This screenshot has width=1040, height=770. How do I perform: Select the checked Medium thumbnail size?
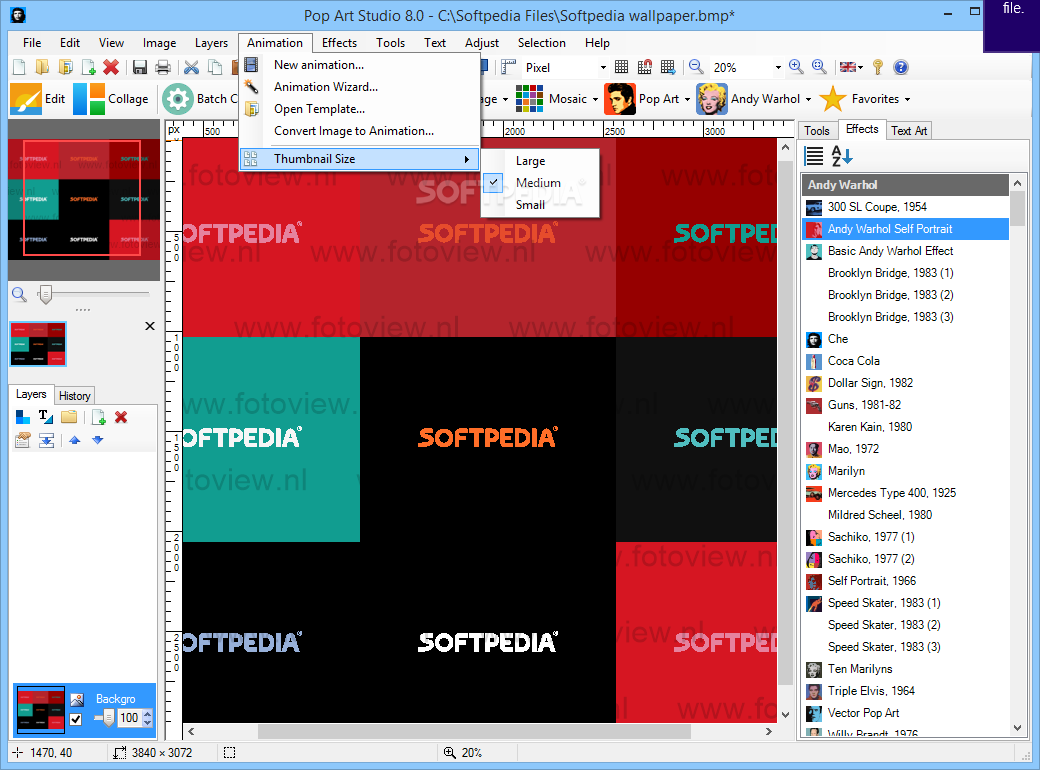[540, 182]
